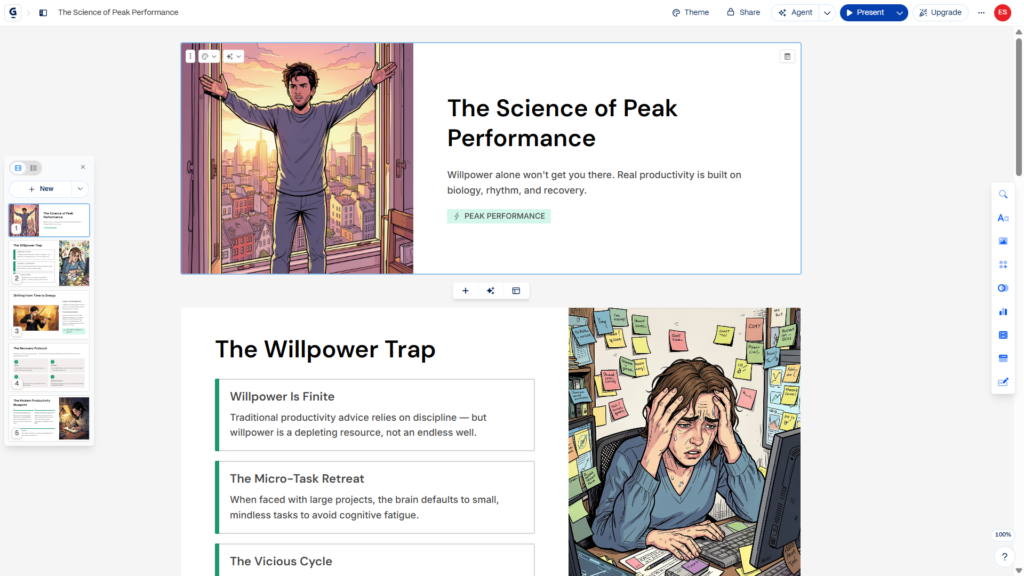Viewport: 1024px width, 576px height.
Task: Click the form edit pencil icon
Action: click(1003, 382)
